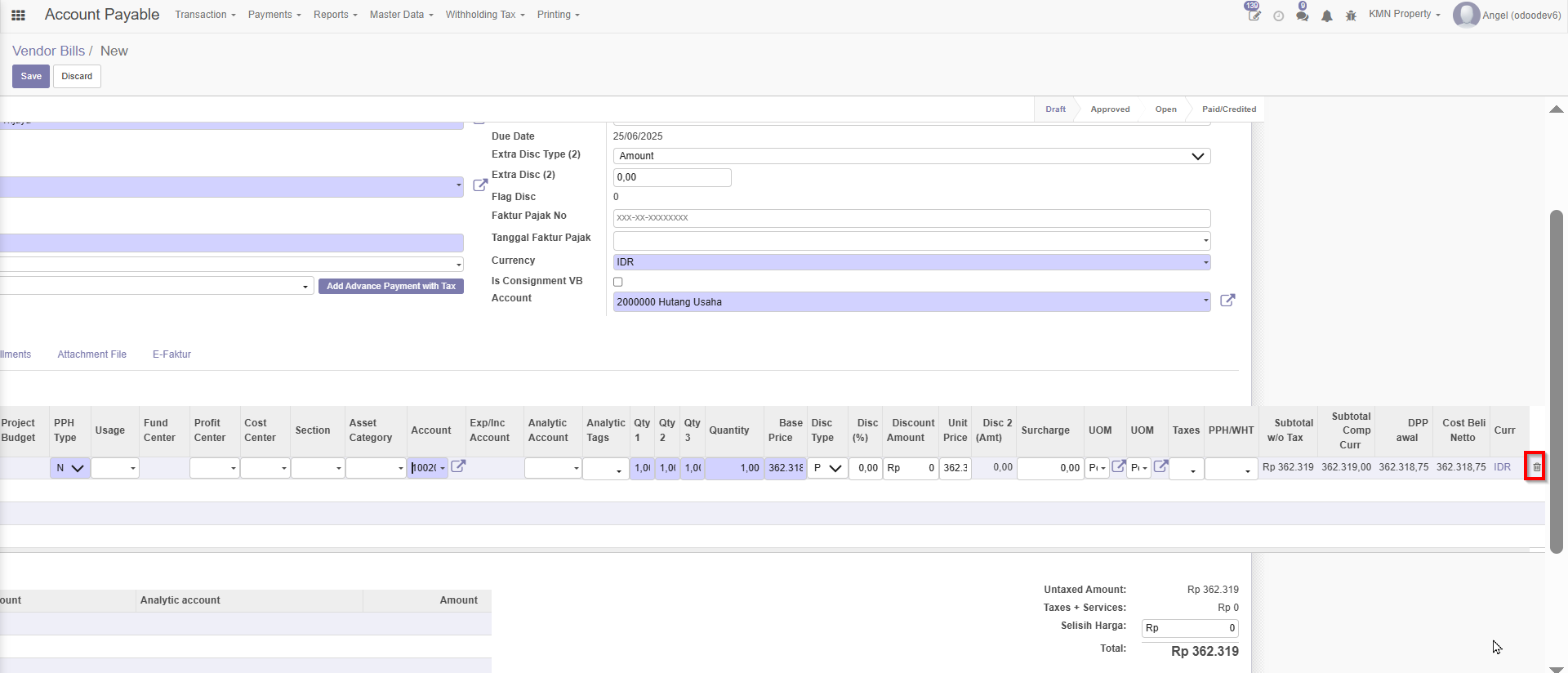Open the activities clock icon
The image size is (1568, 673).
click(x=1279, y=16)
